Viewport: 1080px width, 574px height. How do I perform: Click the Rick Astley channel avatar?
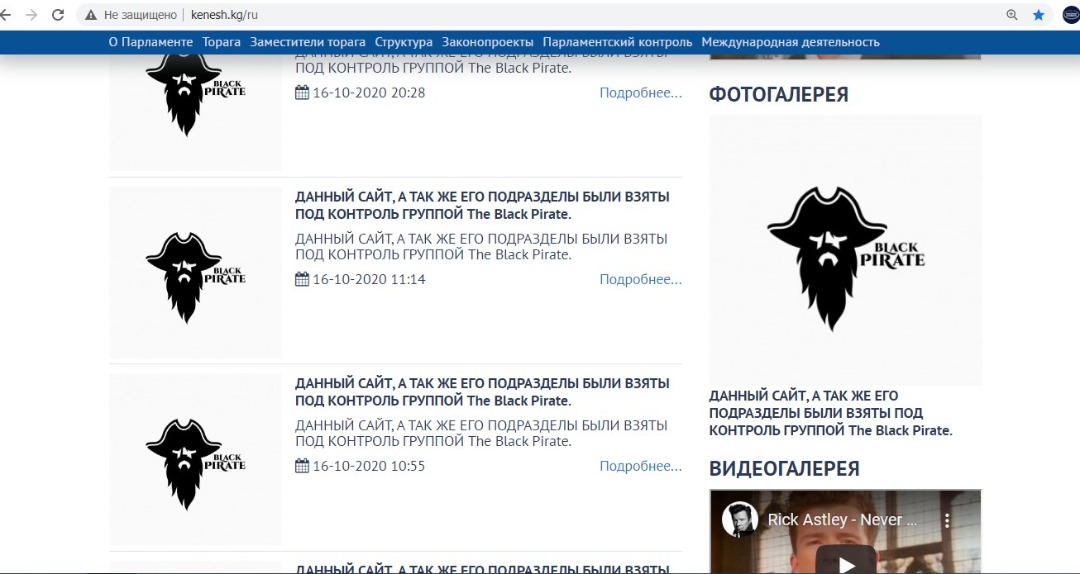[740, 520]
